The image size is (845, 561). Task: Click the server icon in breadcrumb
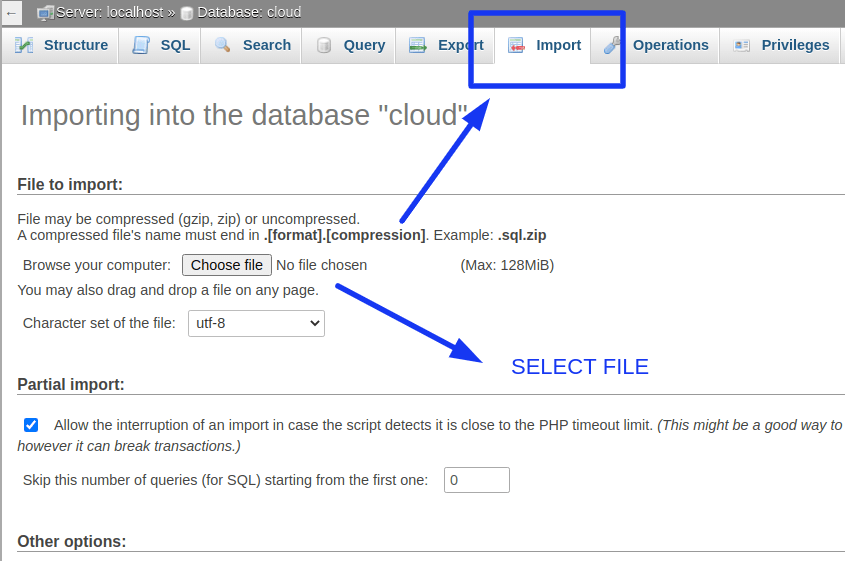click(45, 12)
